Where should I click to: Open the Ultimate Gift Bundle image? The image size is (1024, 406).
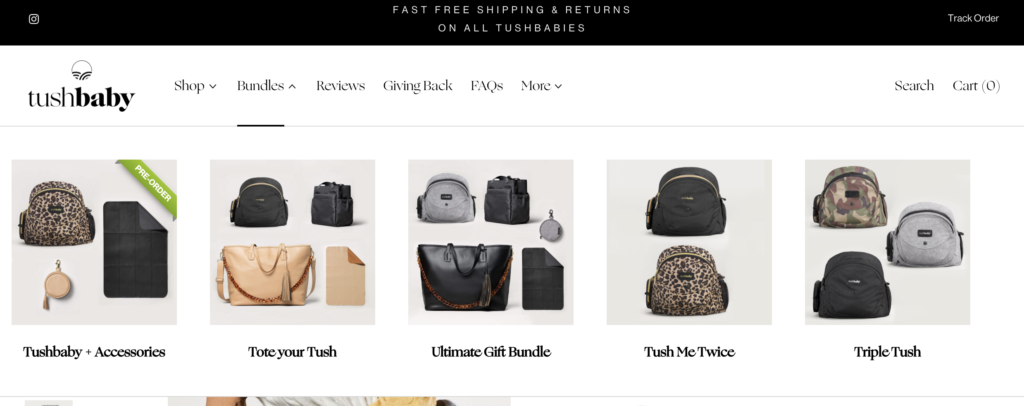click(x=490, y=242)
